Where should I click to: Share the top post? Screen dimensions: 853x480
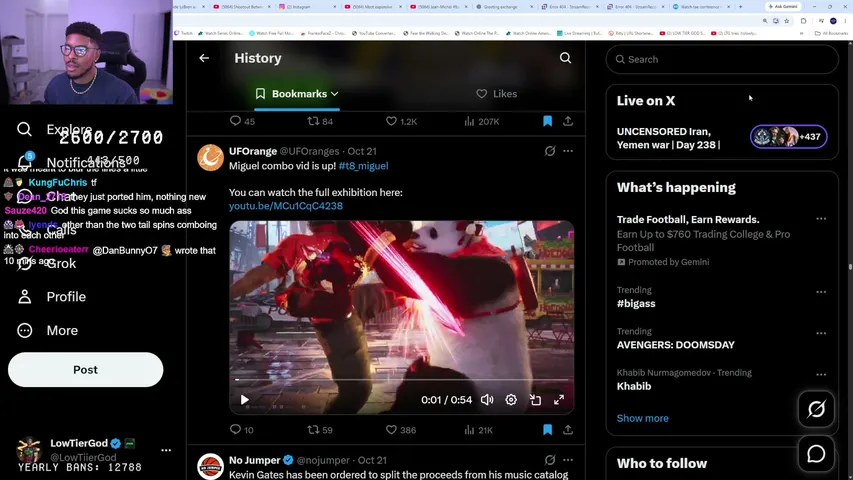567,121
